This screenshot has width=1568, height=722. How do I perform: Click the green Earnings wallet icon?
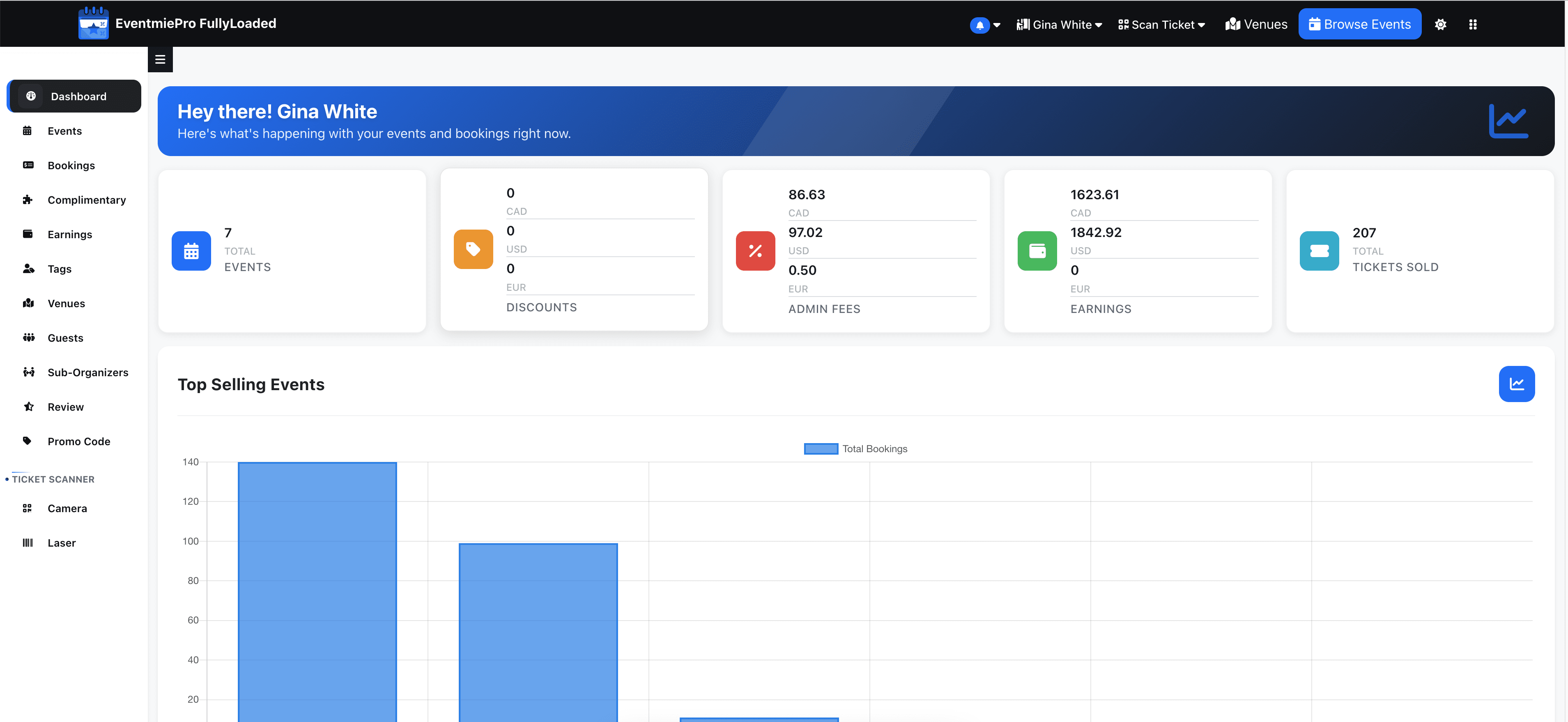click(1037, 251)
